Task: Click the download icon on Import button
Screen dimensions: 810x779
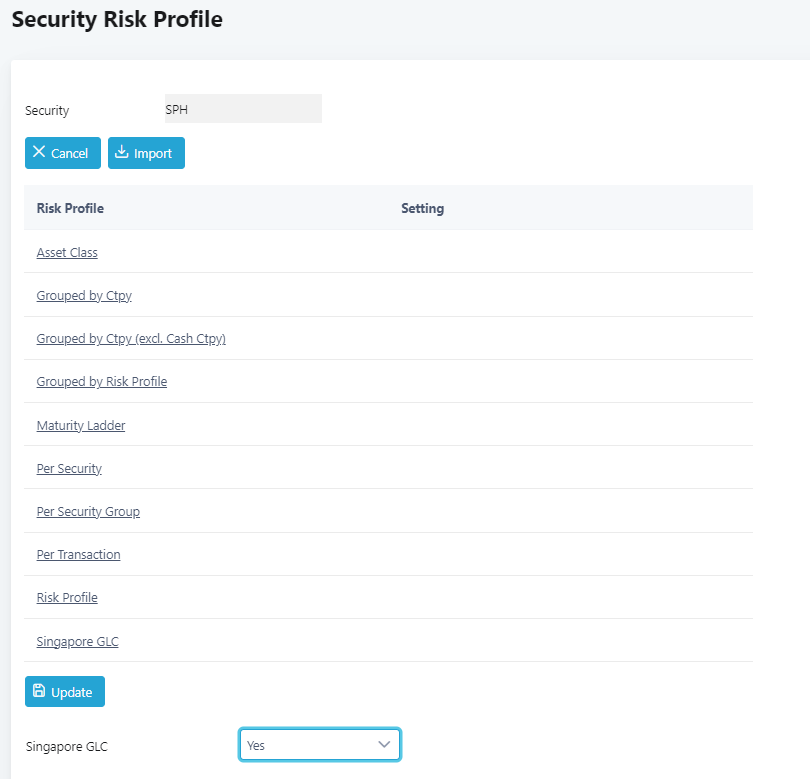Action: coord(121,151)
